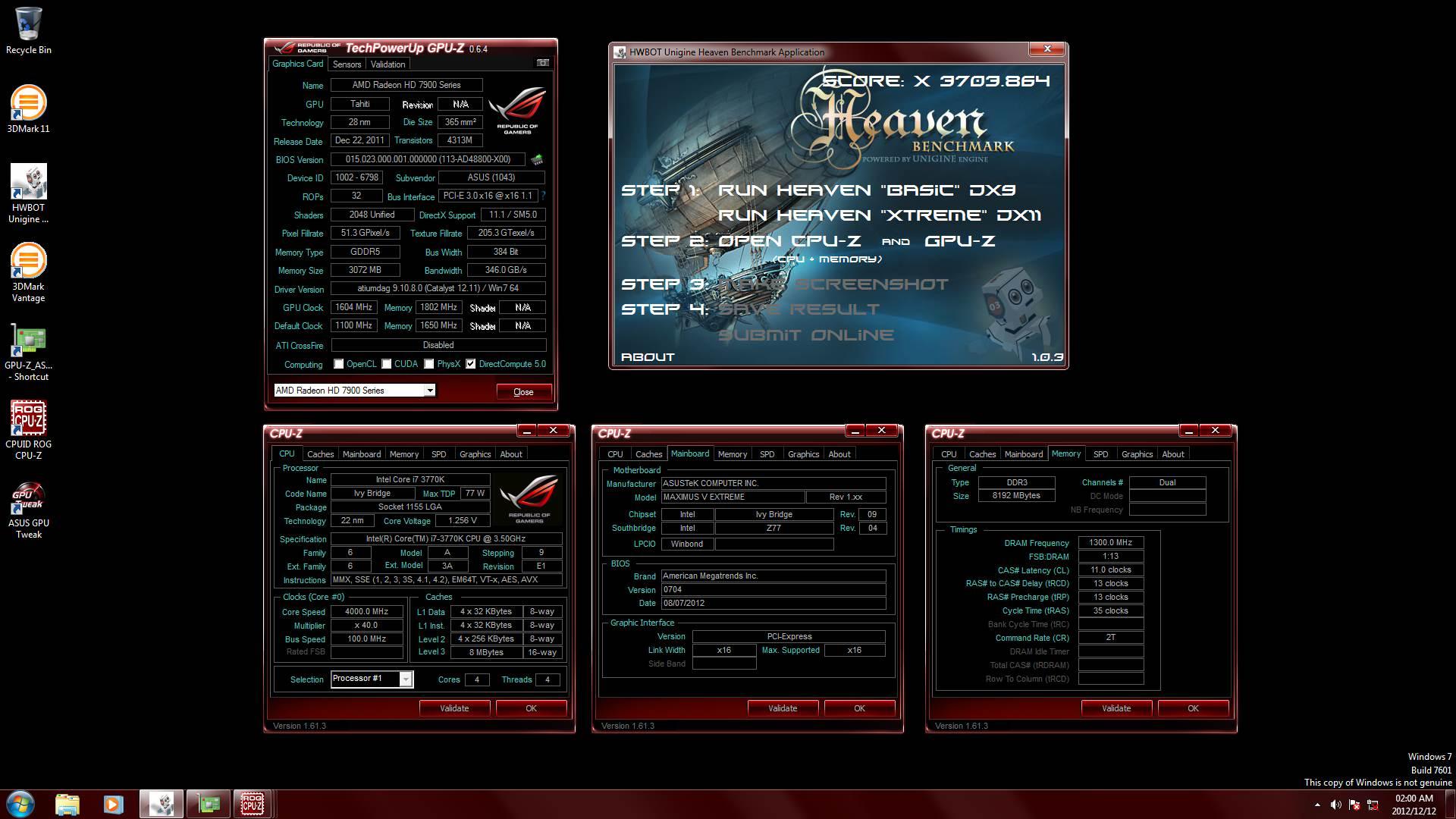Click the Memory Size 8192 MBytes value
Screen dimensions: 1456x819
(1016, 495)
